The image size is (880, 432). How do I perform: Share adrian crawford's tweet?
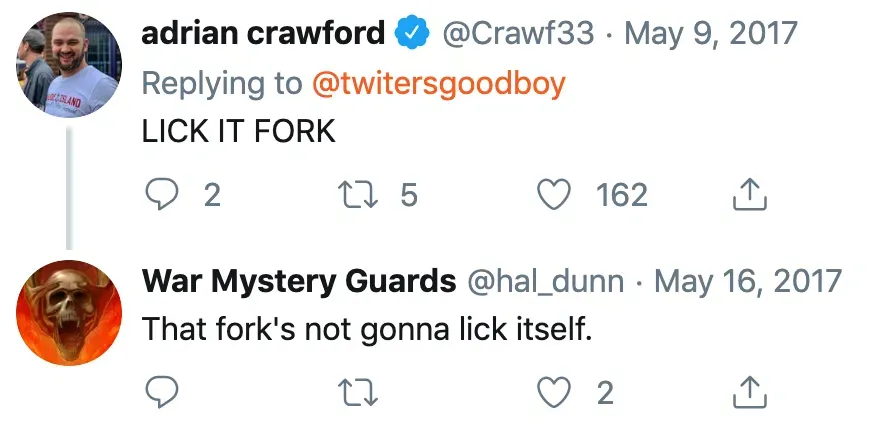click(x=749, y=194)
